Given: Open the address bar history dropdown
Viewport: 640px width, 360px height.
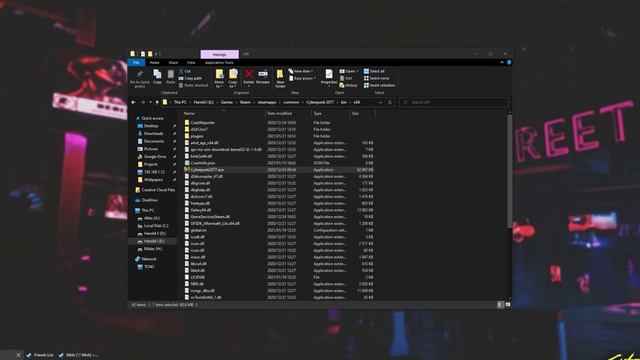Looking at the screenshot, I should point(380,102).
